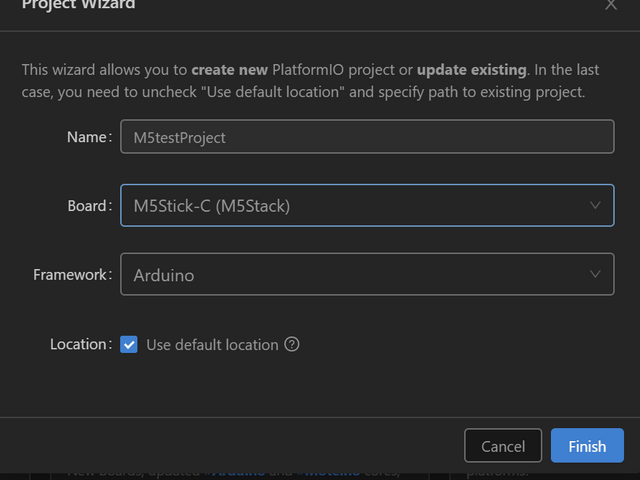Click the Framework field chevron arrow
This screenshot has width=640, height=480.
pyautogui.click(x=595, y=274)
